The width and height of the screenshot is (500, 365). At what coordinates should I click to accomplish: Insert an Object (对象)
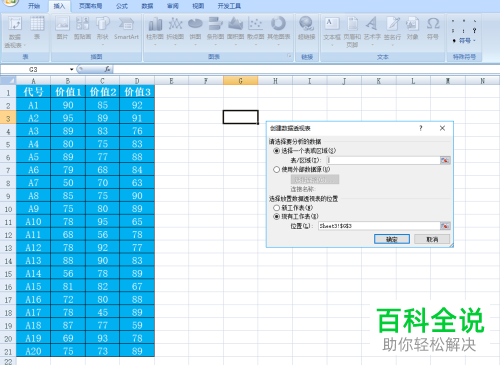pyautogui.click(x=412, y=28)
